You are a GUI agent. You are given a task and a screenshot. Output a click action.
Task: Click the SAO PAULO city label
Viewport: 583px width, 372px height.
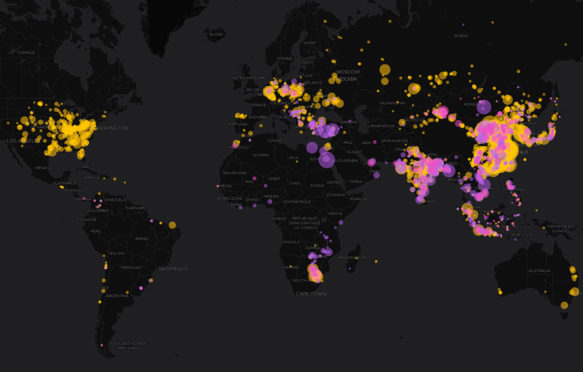click(173, 268)
